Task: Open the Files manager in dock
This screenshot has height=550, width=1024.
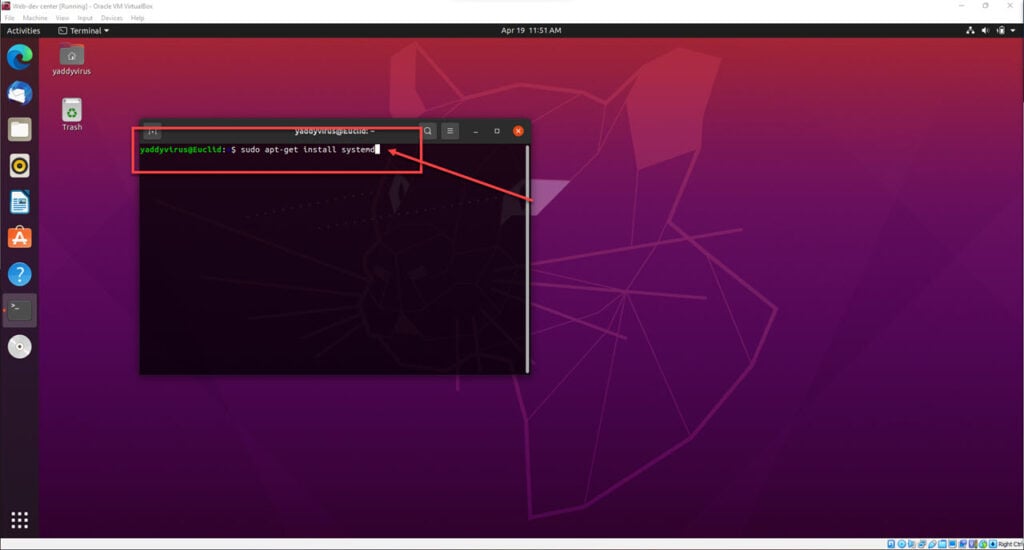Action: [x=20, y=129]
